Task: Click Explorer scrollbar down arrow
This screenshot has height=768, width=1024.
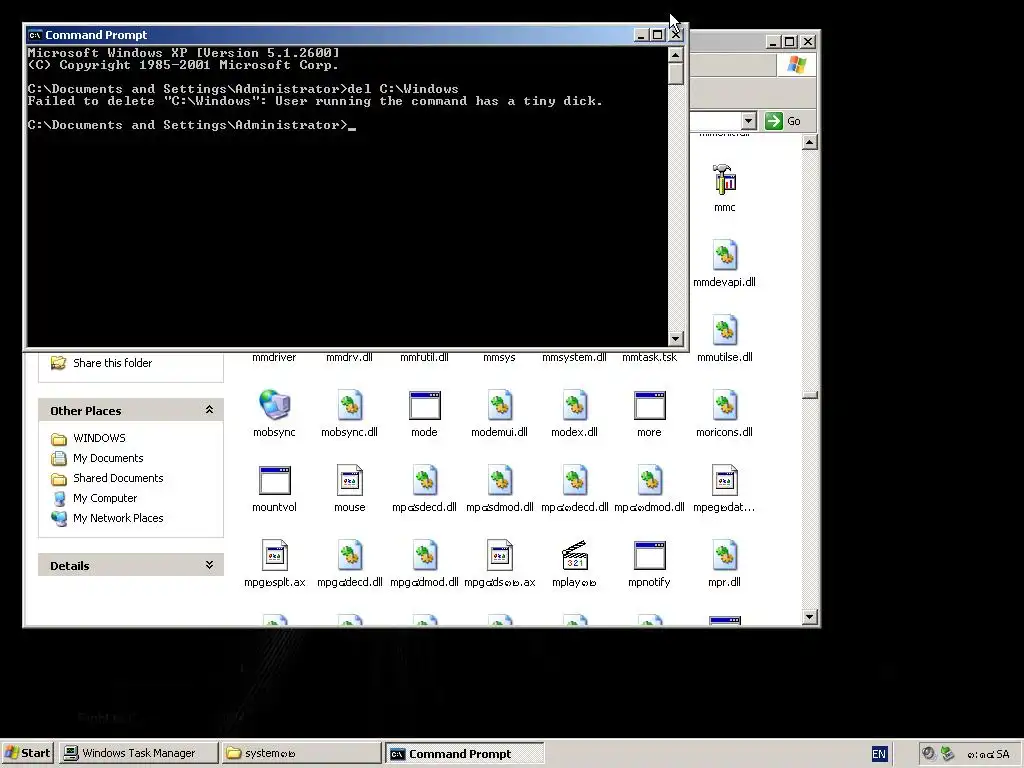Action: pyautogui.click(x=809, y=617)
